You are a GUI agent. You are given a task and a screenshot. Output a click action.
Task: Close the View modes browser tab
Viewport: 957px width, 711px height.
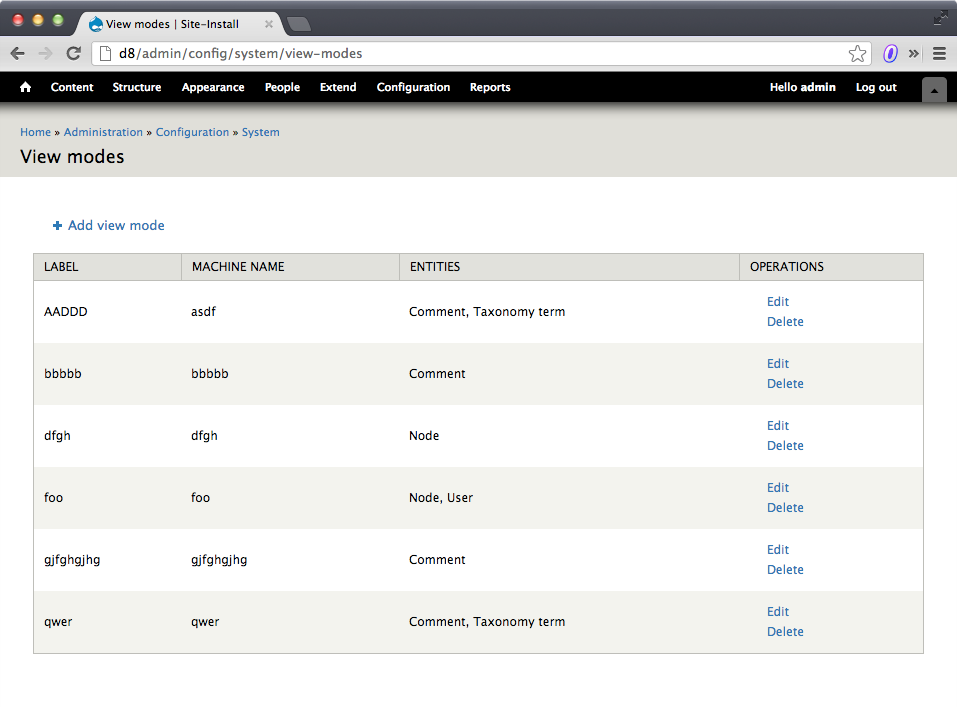click(269, 24)
